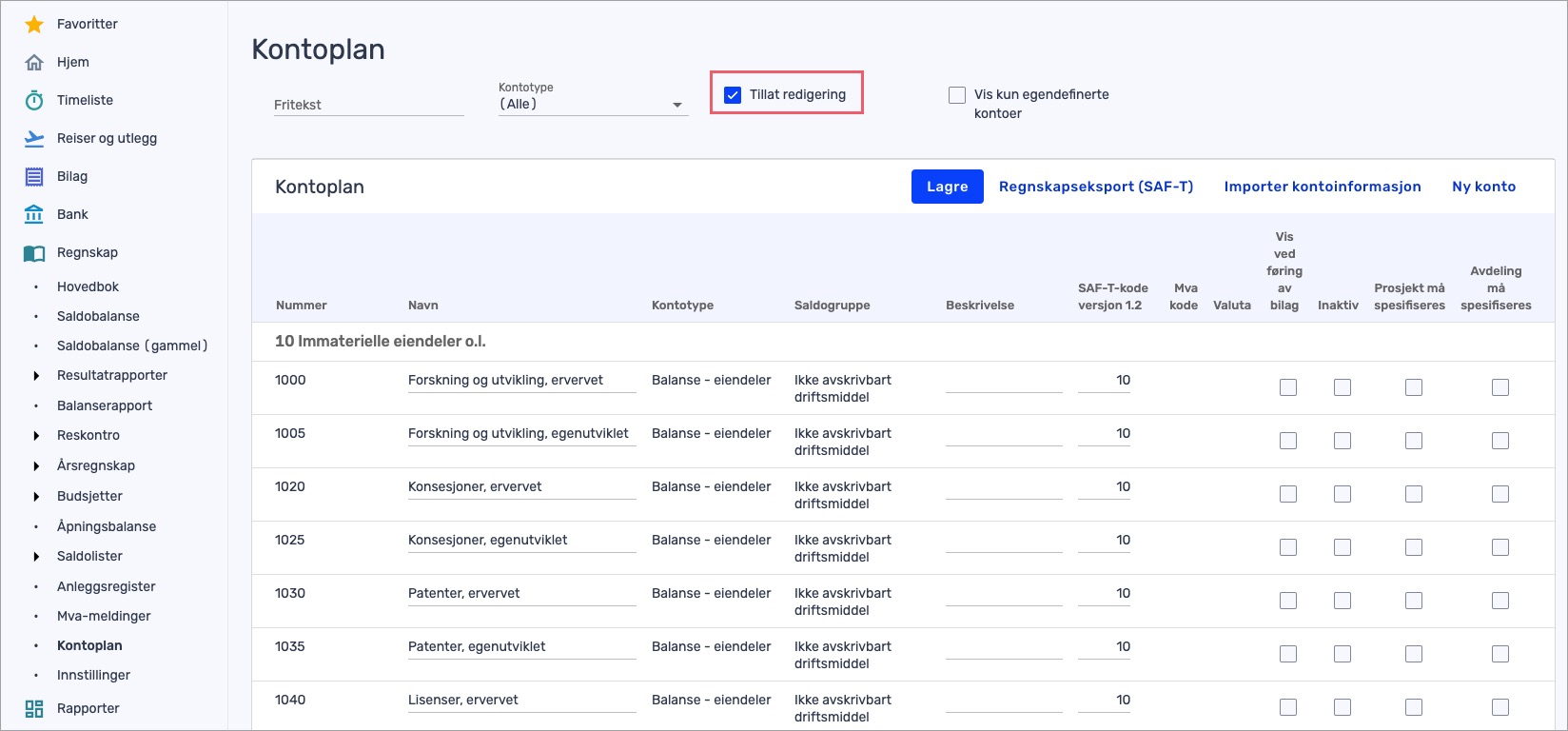Click the Bilag document icon
This screenshot has width=1568, height=731.
(x=34, y=176)
